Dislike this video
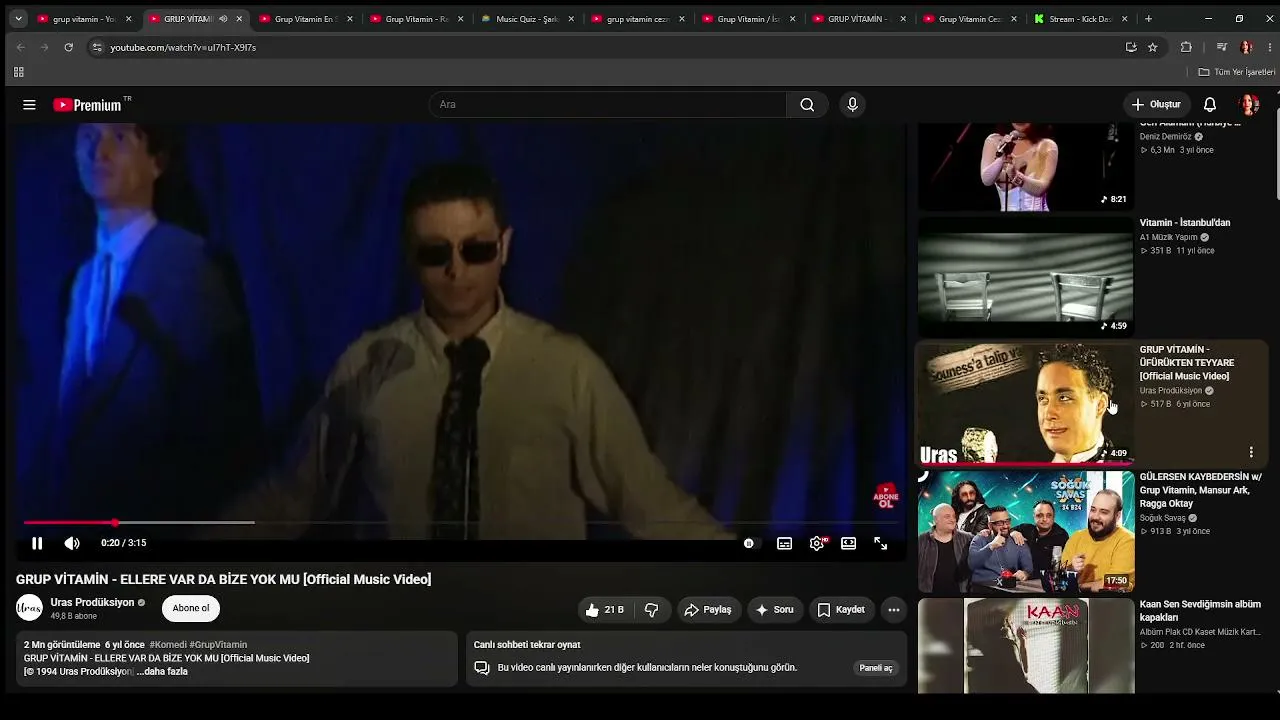 point(652,610)
